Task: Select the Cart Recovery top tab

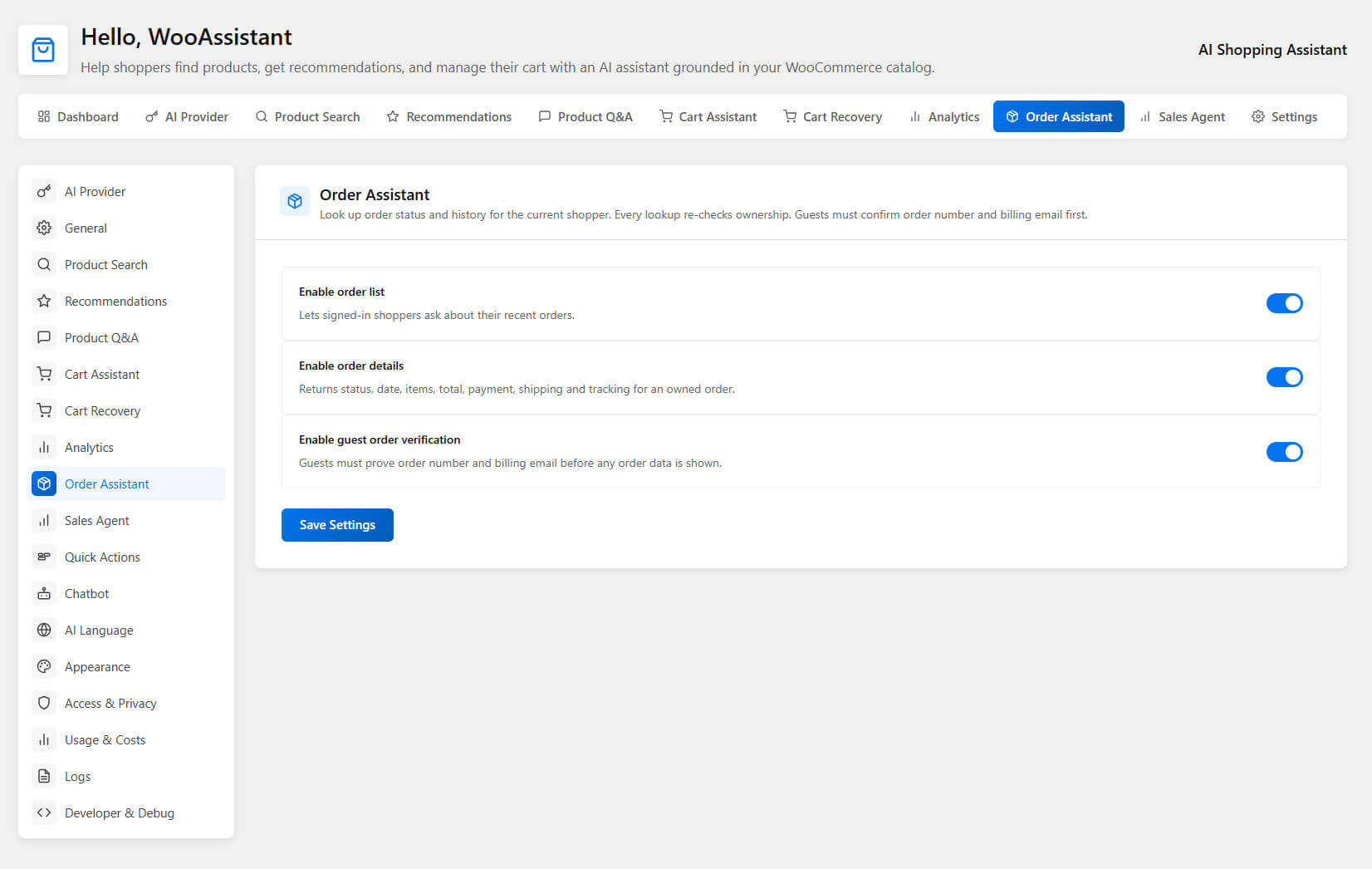Action: pyautogui.click(x=833, y=116)
